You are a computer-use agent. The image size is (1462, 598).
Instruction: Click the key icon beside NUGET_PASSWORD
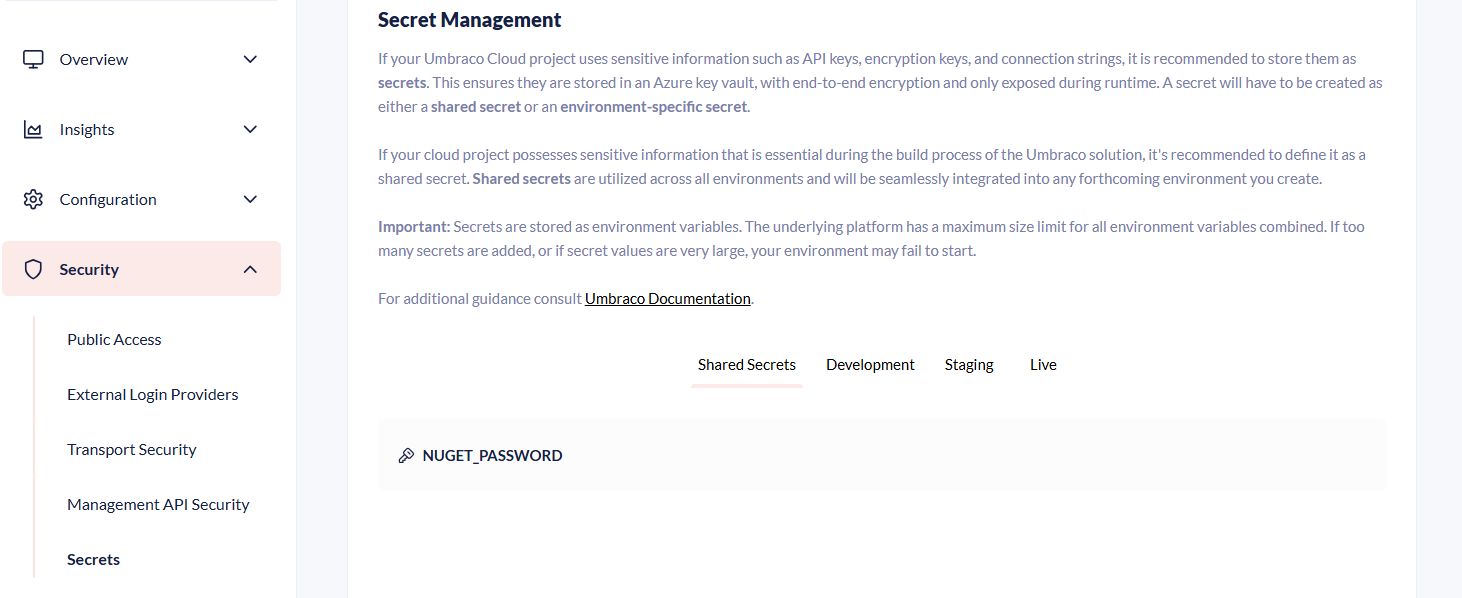pyautogui.click(x=406, y=456)
